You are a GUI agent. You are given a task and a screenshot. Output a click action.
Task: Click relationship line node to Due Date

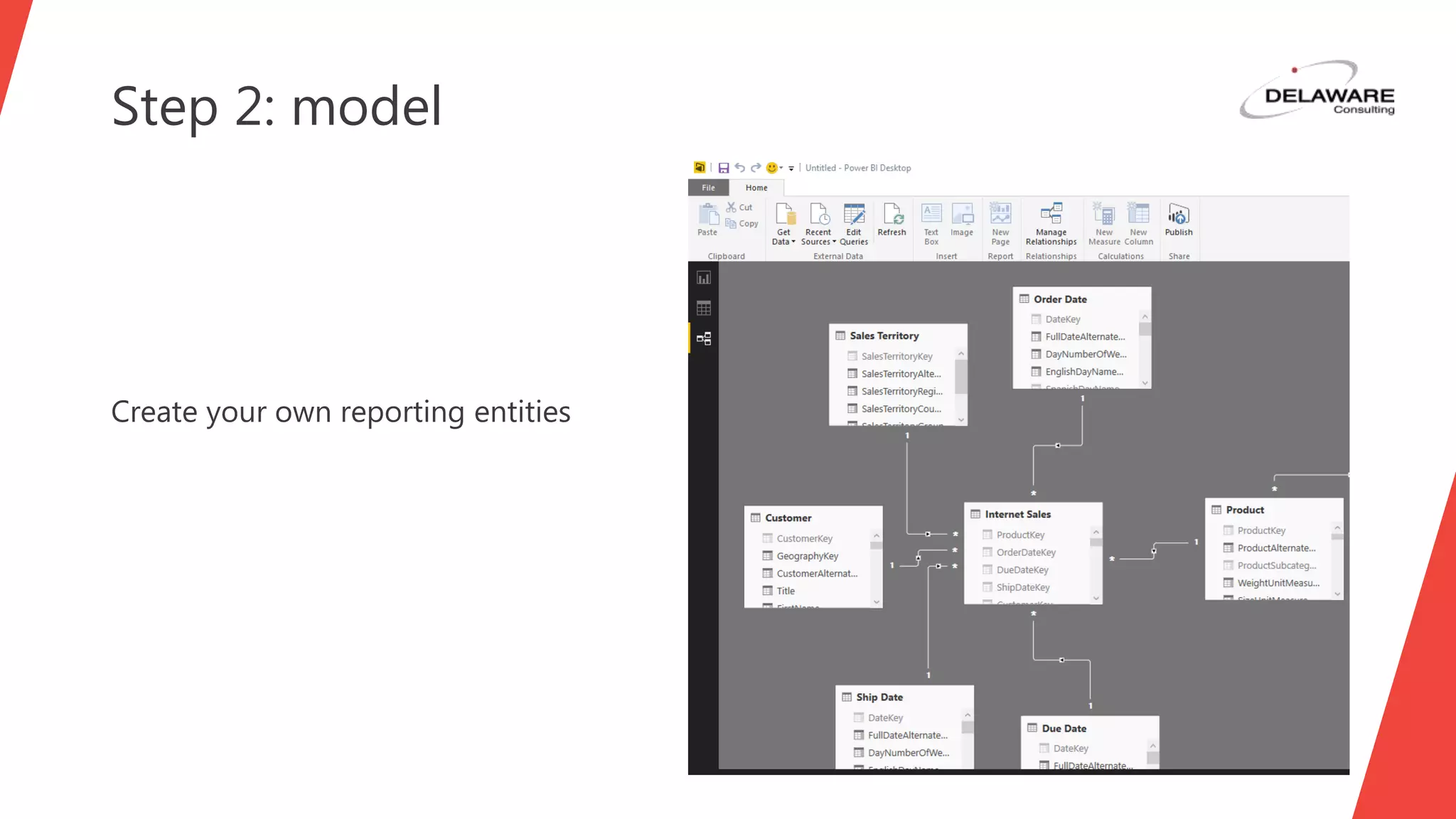(1061, 660)
